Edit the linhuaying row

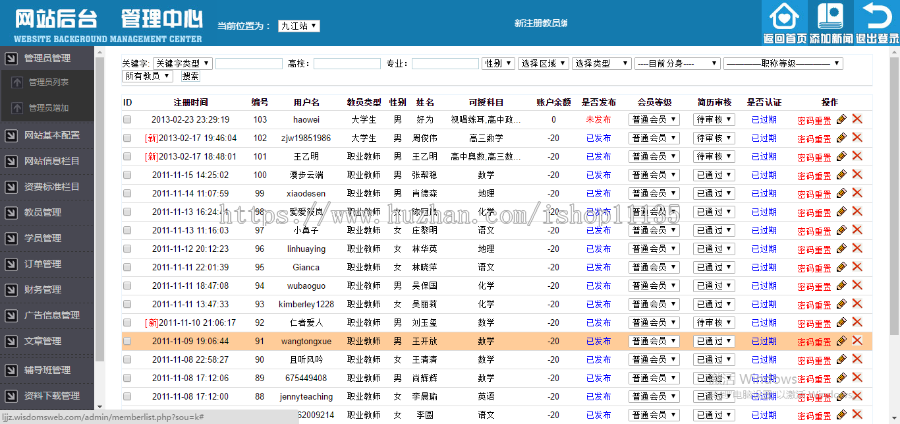tap(841, 248)
